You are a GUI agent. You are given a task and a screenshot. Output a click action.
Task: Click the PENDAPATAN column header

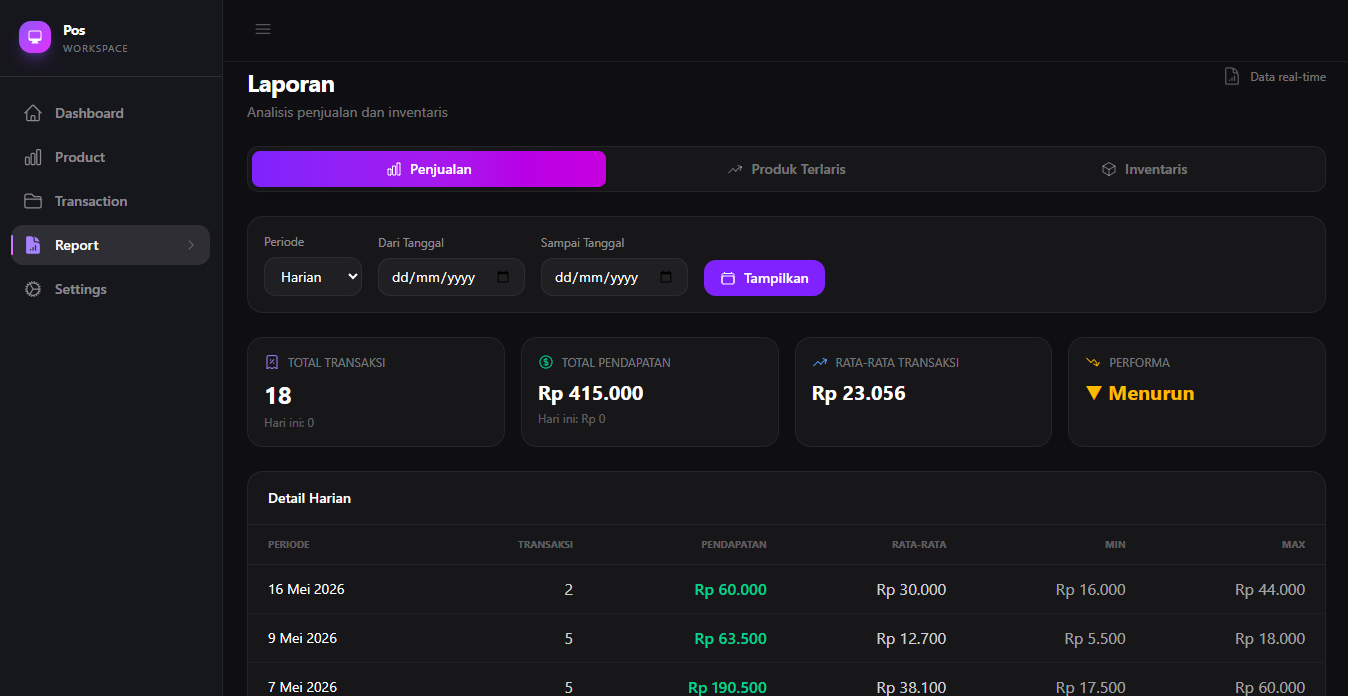[734, 545]
